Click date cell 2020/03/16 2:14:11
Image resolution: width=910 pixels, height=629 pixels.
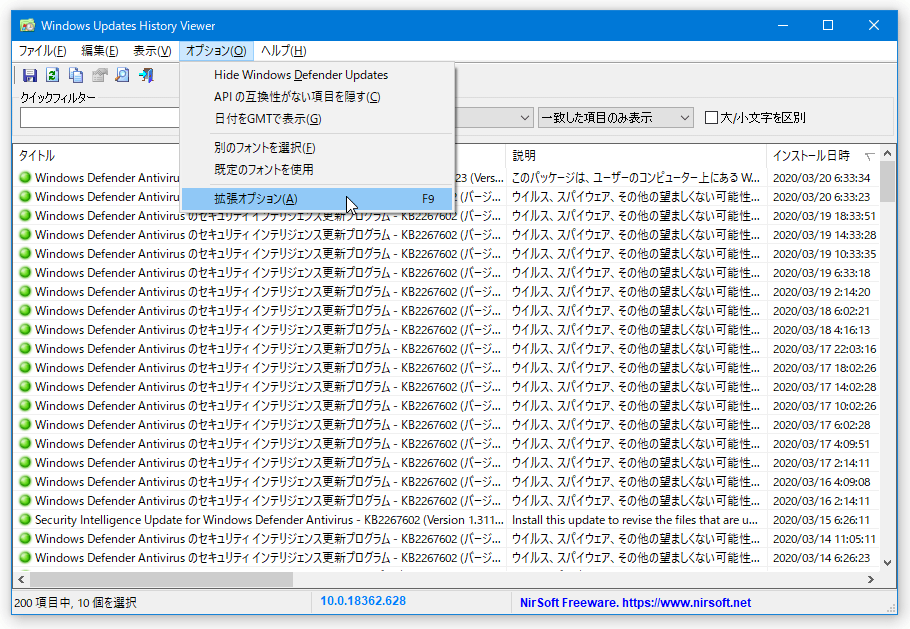click(821, 501)
